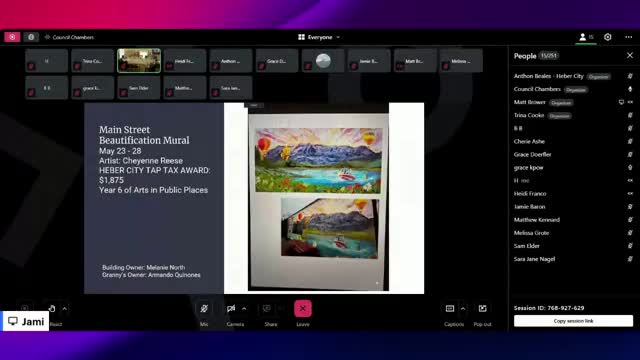Open the session info icon
Viewport: 640px width, 360px height.
coord(31,37)
